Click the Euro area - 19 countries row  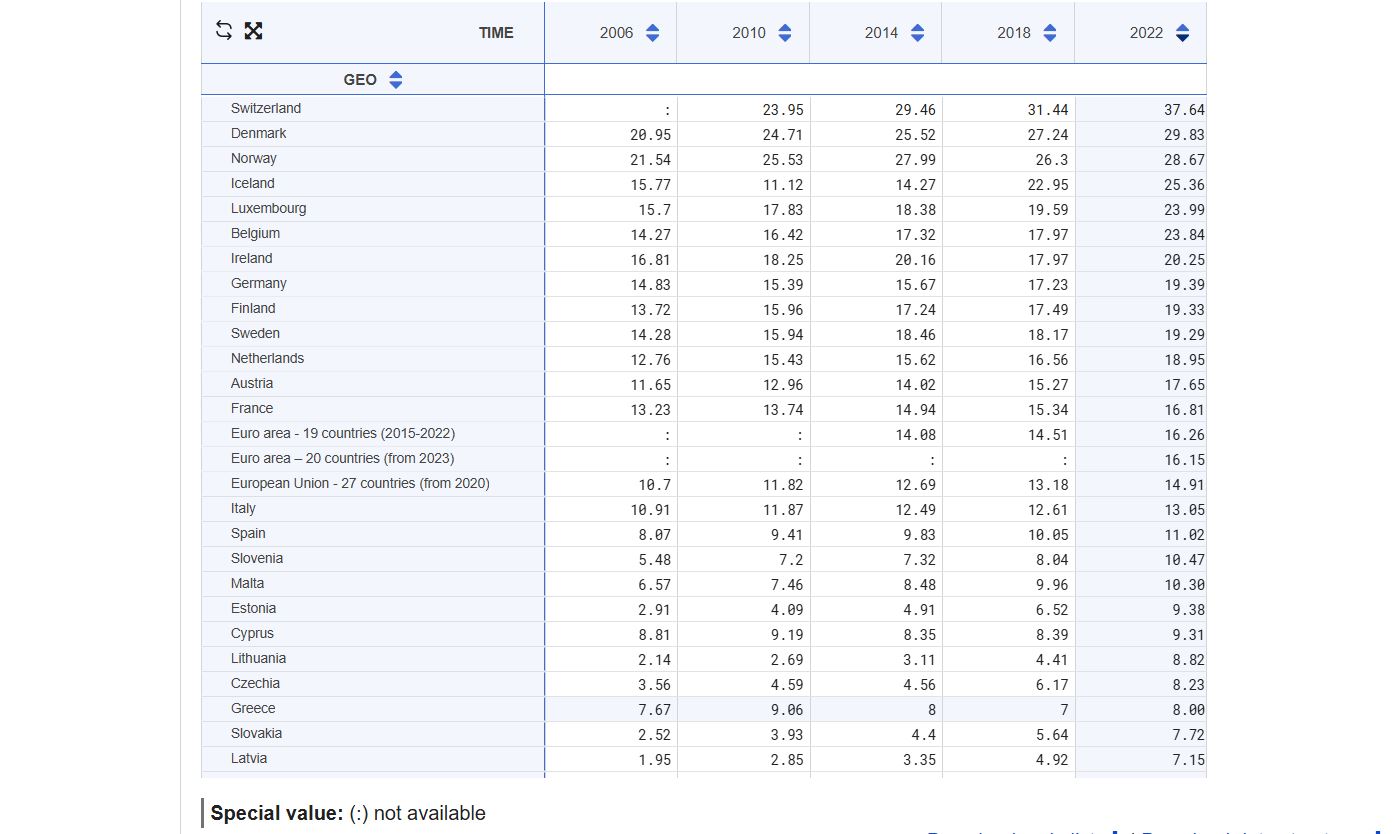pos(343,434)
